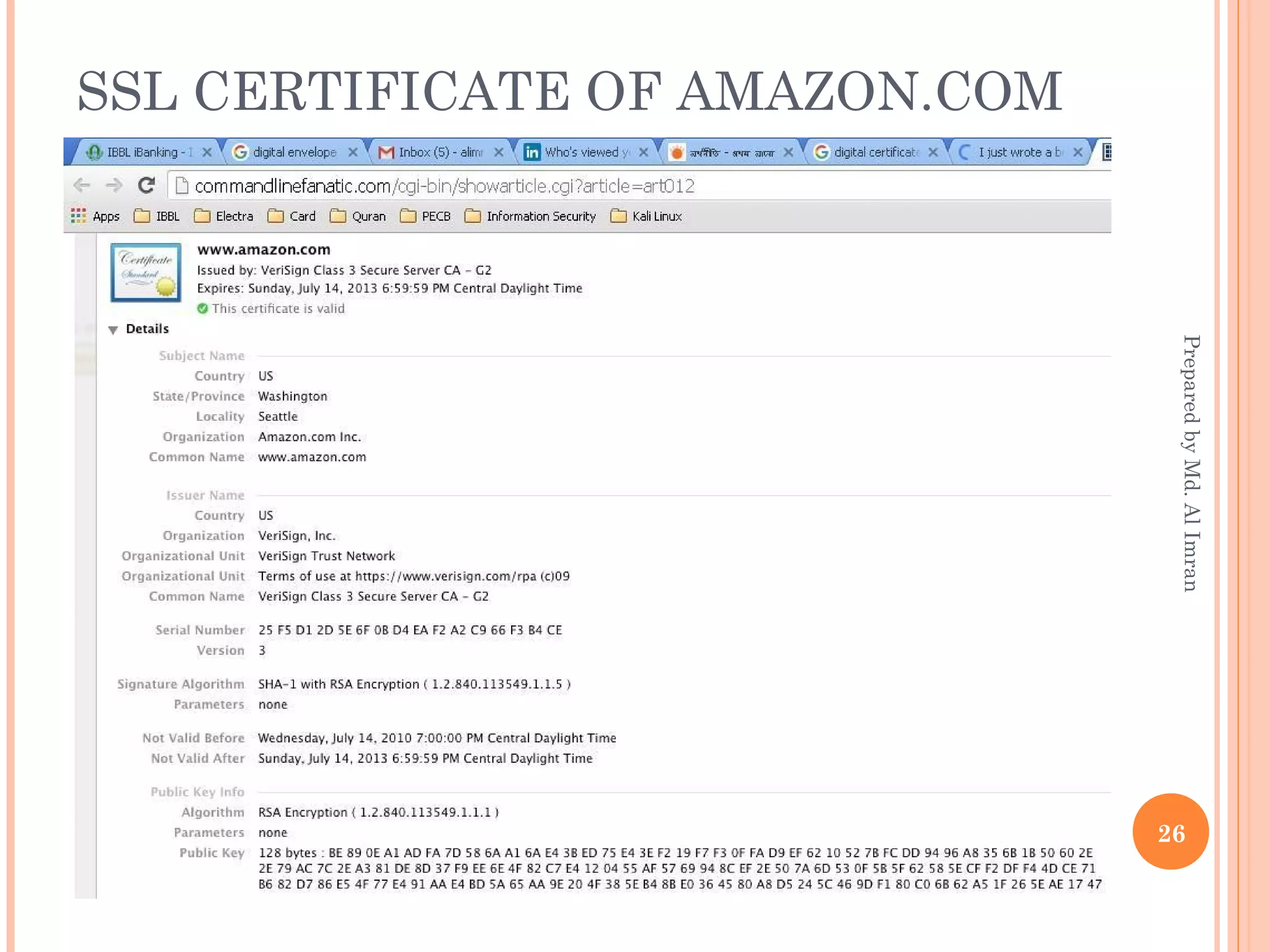Click the VeriSign Trust Network value
This screenshot has height=952, width=1270.
(x=326, y=556)
